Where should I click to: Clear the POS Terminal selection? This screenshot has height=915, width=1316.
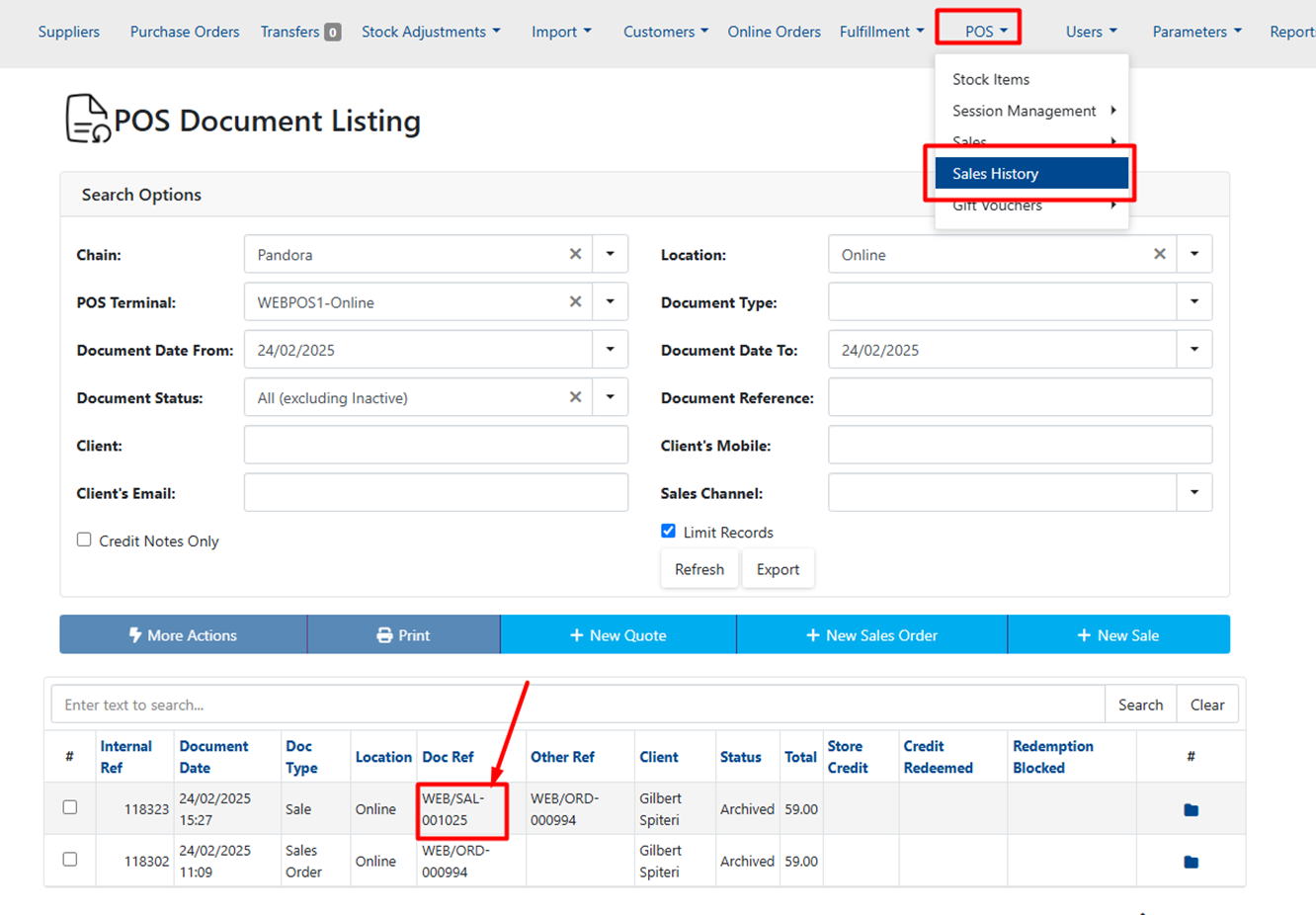pos(575,301)
